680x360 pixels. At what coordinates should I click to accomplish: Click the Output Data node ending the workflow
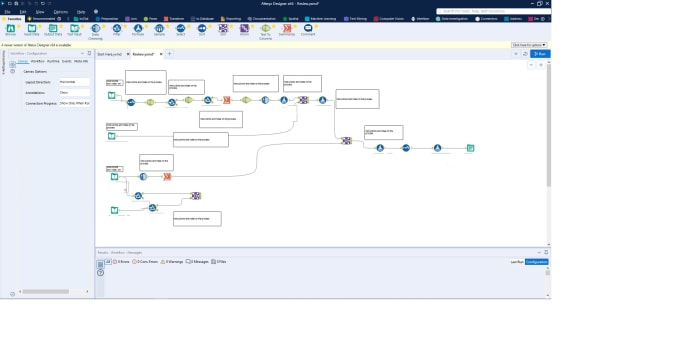coord(470,148)
